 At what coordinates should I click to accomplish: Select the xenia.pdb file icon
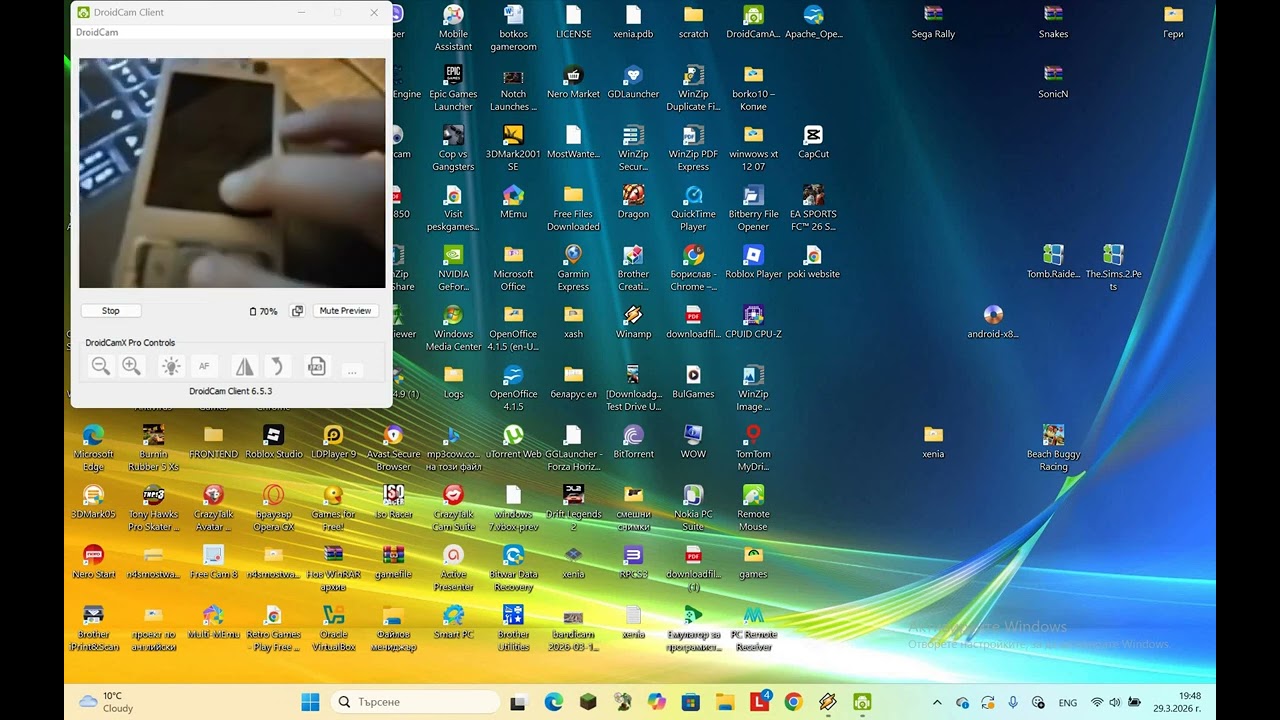pyautogui.click(x=633, y=22)
